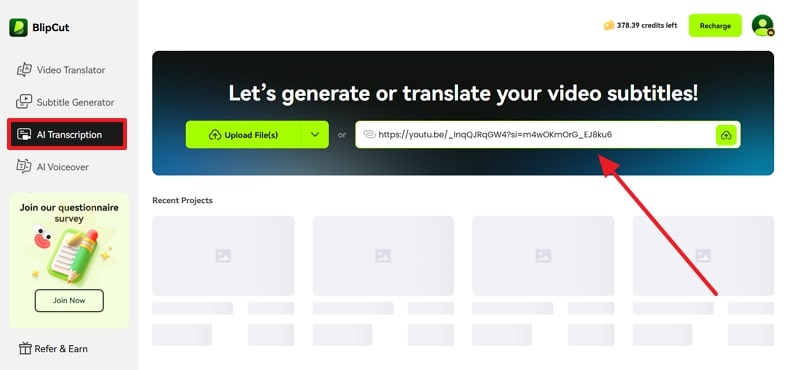The height and width of the screenshot is (370, 788).
Task: Click the BlipCut logo icon
Action: (x=18, y=27)
